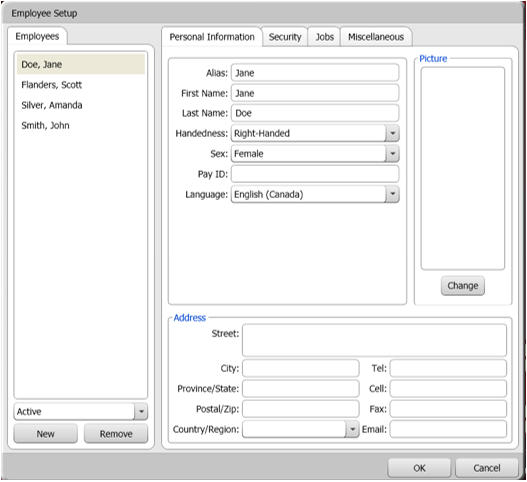
Task: Click into the Street address field
Action: [x=374, y=340]
